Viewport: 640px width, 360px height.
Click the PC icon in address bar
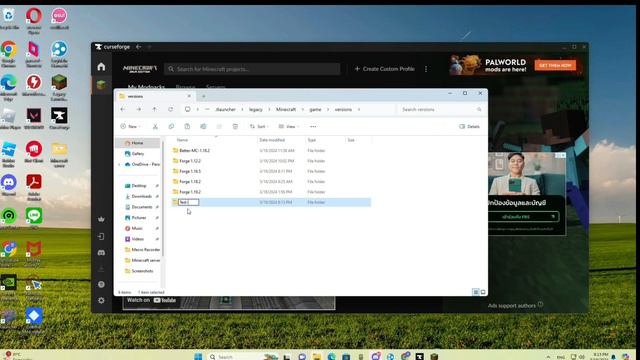[x=187, y=109]
